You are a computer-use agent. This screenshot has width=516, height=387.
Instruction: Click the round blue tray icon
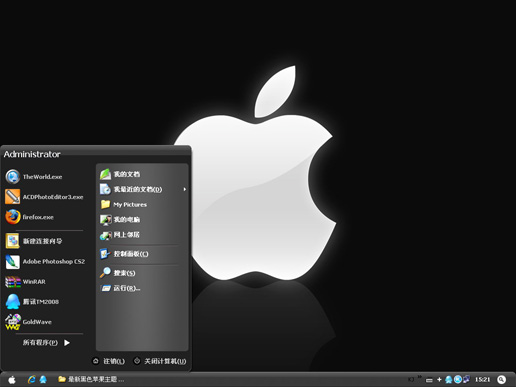[458, 379]
